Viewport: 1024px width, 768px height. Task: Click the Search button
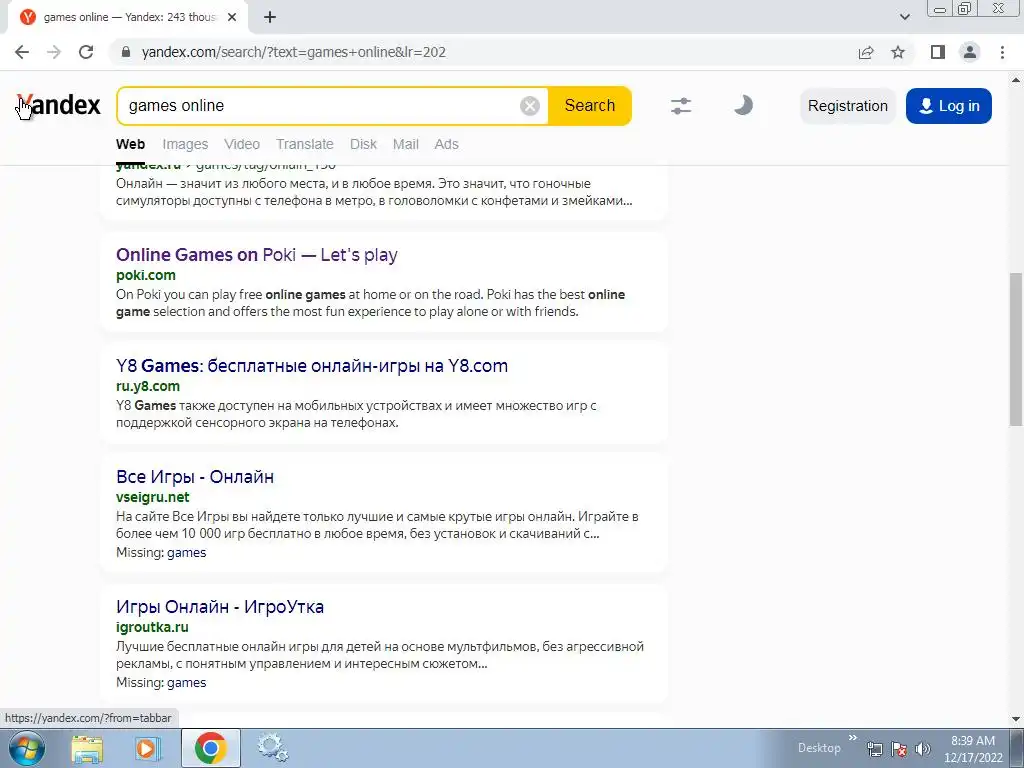tap(590, 106)
